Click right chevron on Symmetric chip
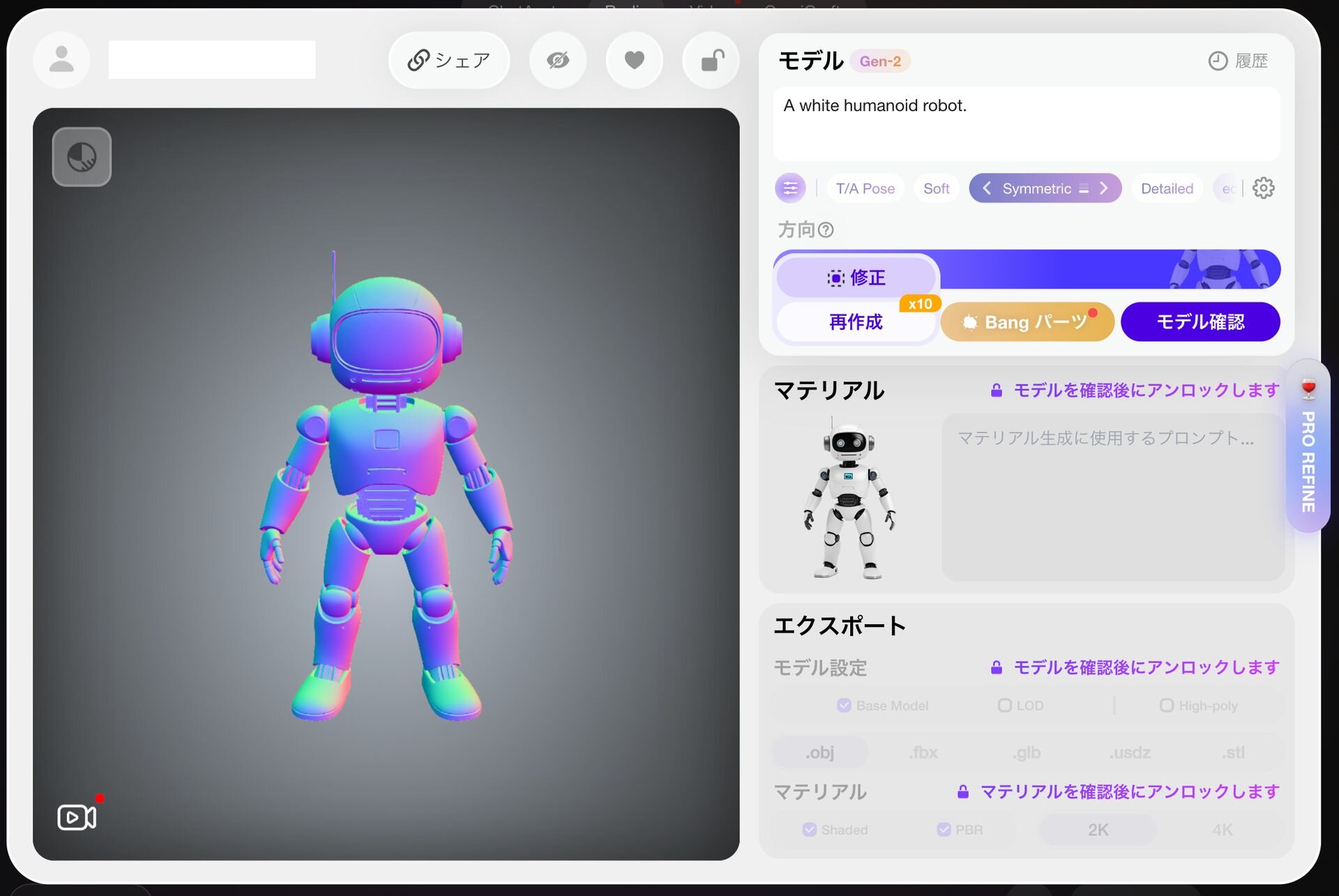Viewport: 1339px width, 896px height. [1104, 188]
